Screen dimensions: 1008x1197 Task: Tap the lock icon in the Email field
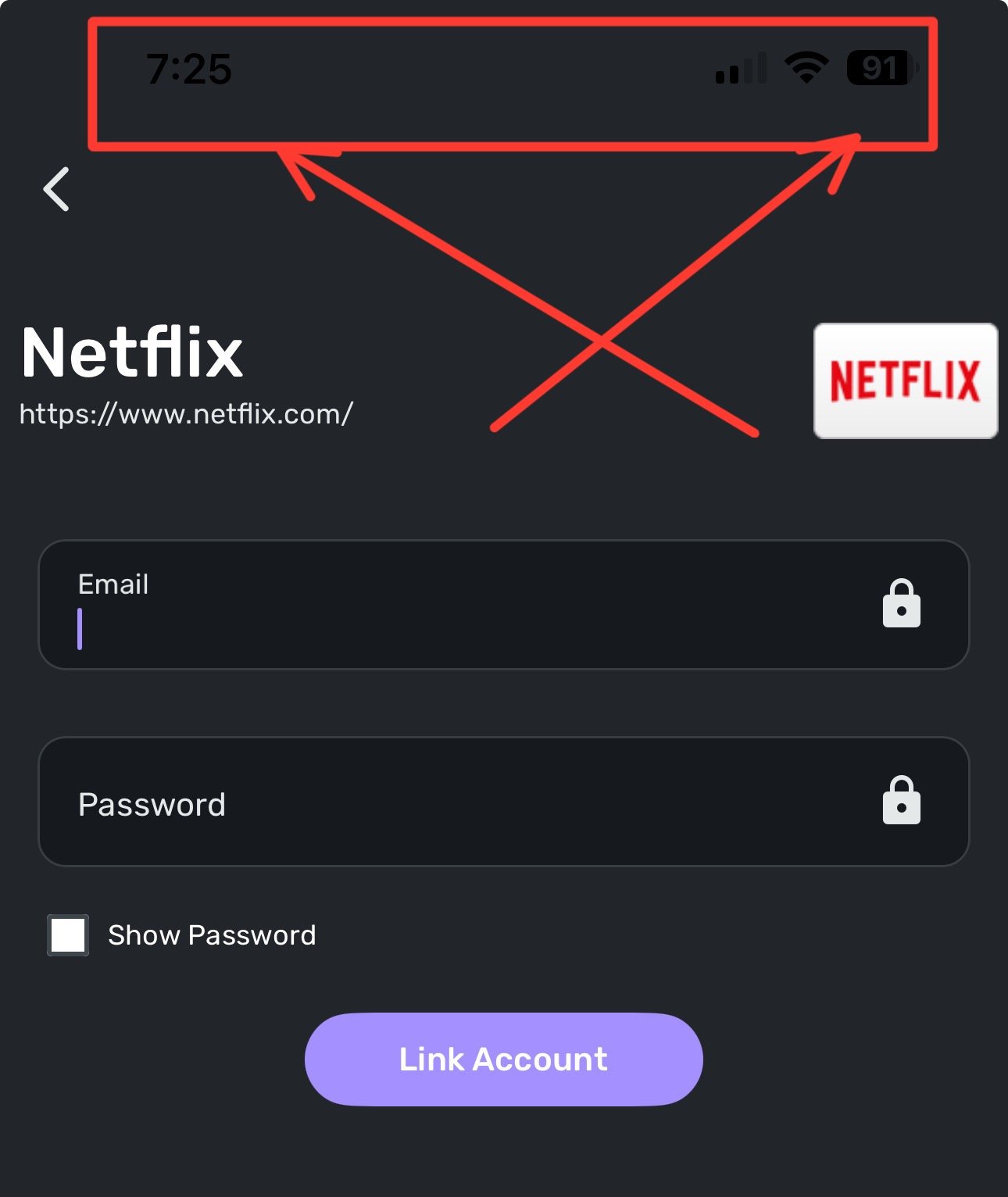902,603
